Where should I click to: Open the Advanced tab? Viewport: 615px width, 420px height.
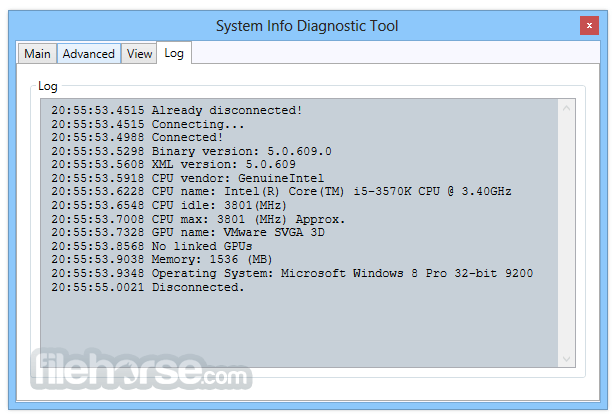pos(89,53)
